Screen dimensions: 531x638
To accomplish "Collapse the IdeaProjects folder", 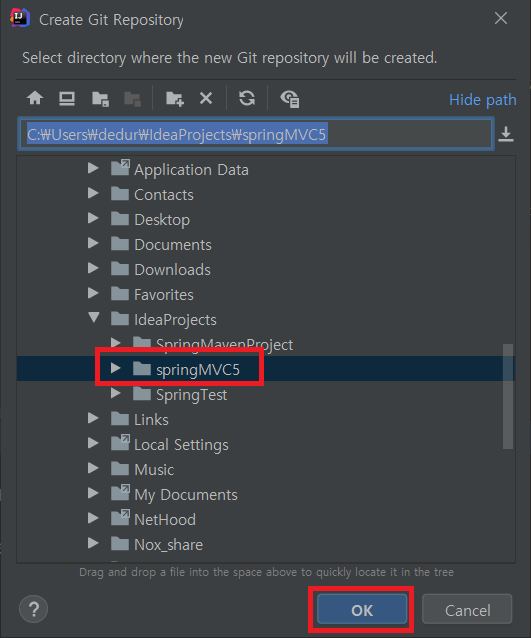I will [94, 317].
